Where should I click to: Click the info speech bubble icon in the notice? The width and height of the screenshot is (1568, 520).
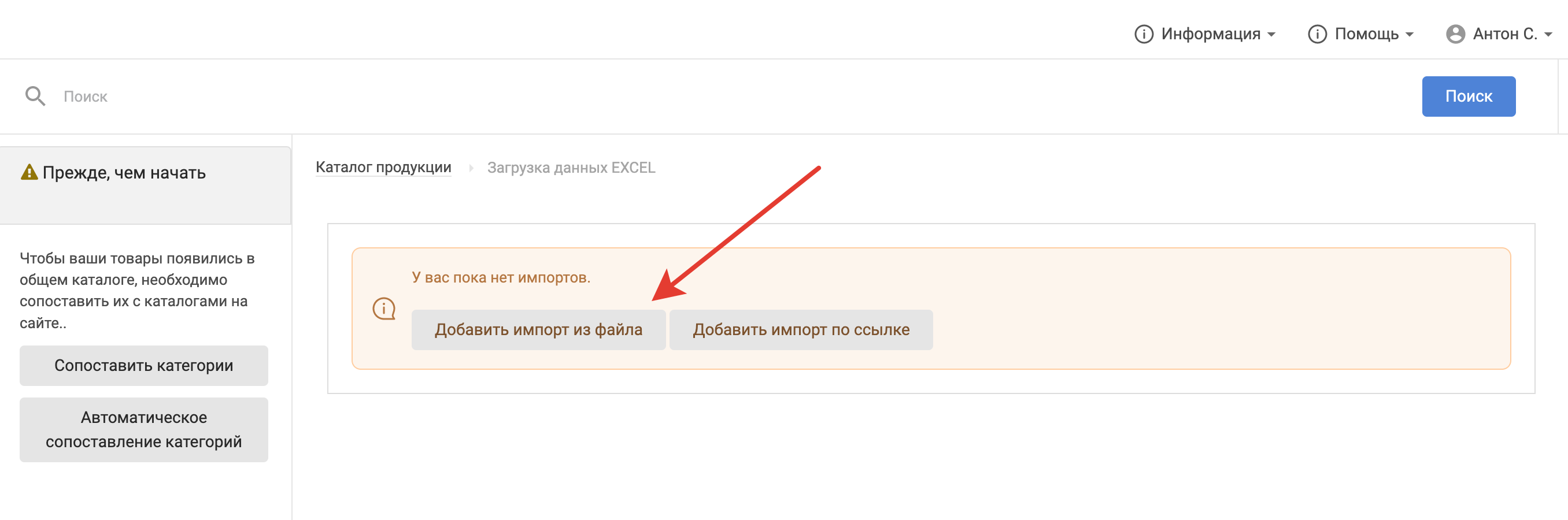point(384,309)
